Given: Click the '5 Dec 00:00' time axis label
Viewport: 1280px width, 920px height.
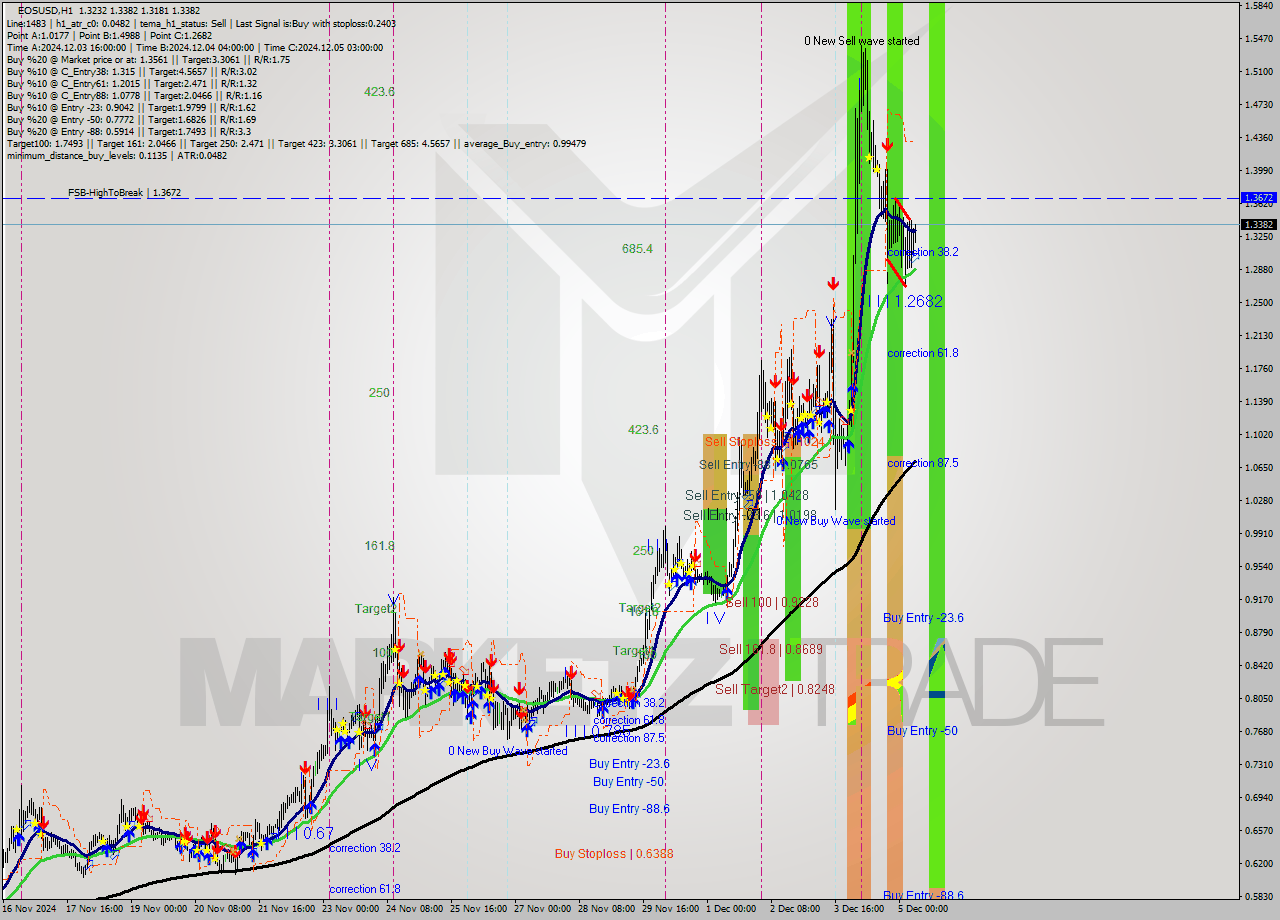Looking at the screenshot, I should 923,909.
